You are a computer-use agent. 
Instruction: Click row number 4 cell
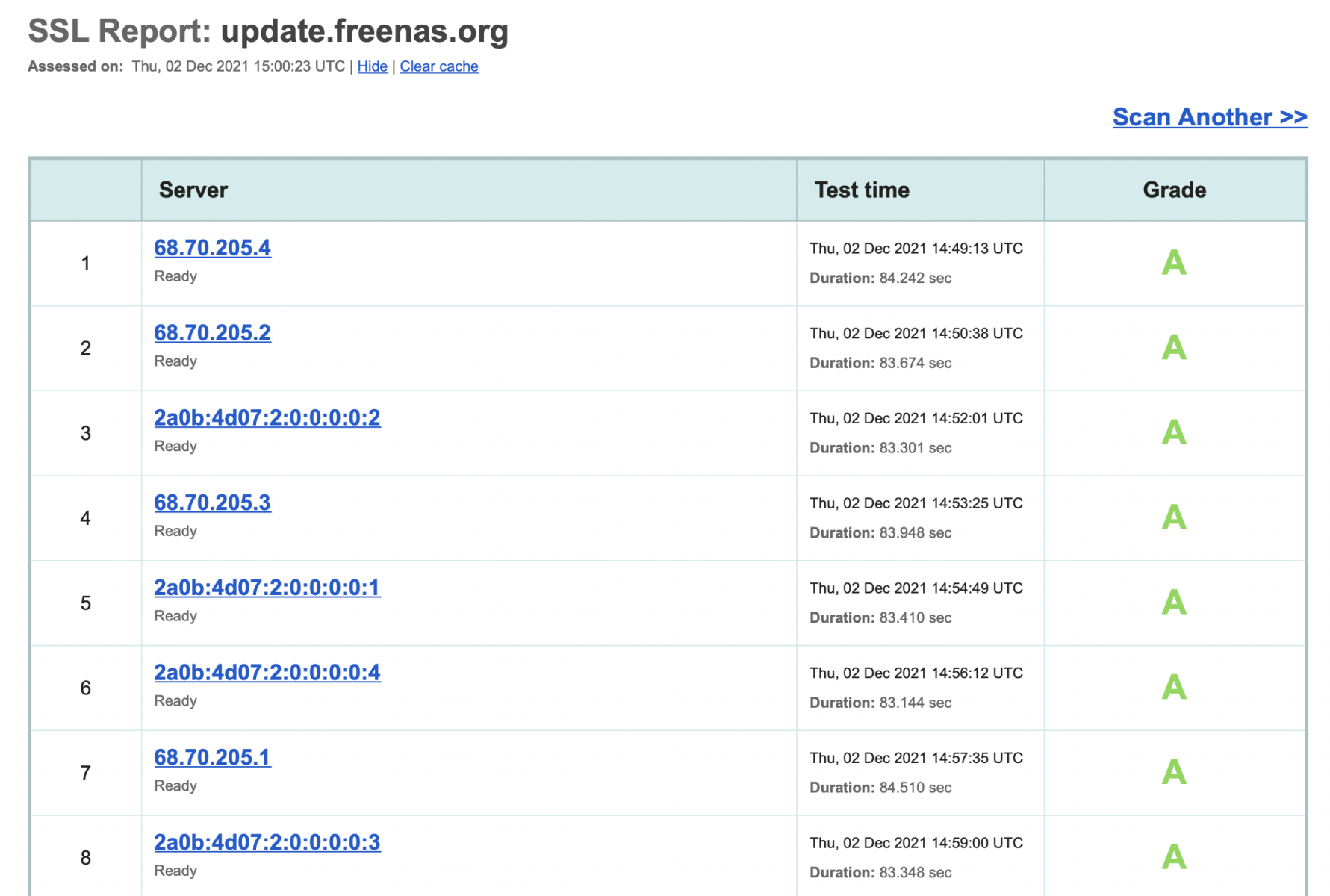pos(86,518)
